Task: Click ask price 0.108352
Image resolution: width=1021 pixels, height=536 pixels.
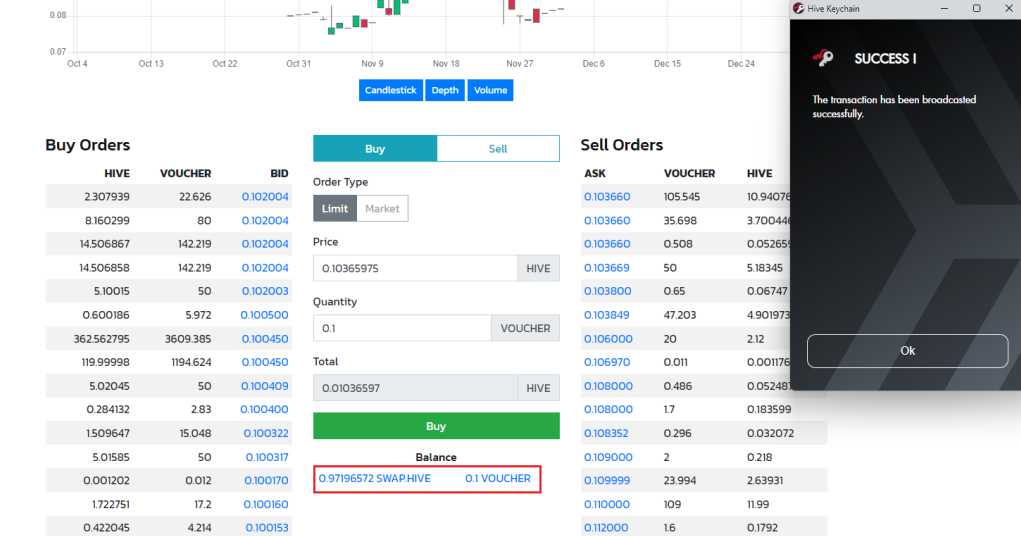Action: [606, 433]
